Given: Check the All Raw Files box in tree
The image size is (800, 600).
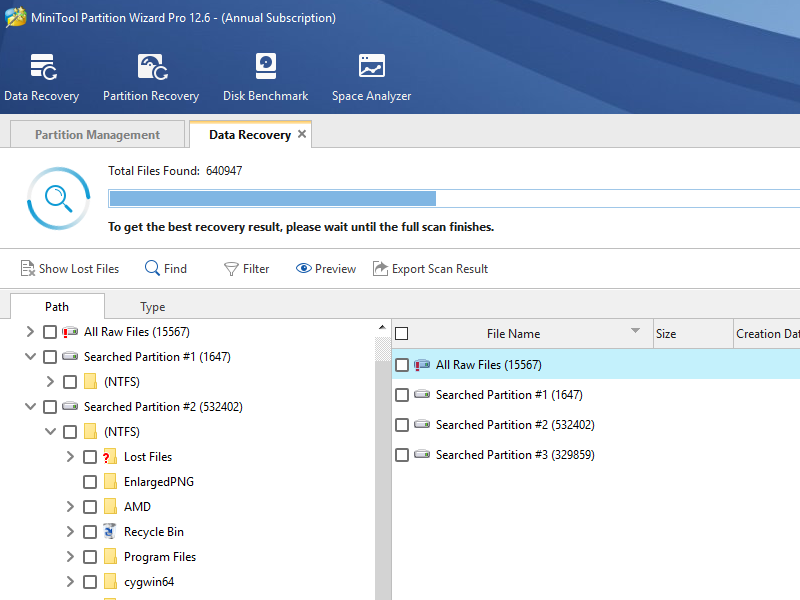Looking at the screenshot, I should [50, 332].
